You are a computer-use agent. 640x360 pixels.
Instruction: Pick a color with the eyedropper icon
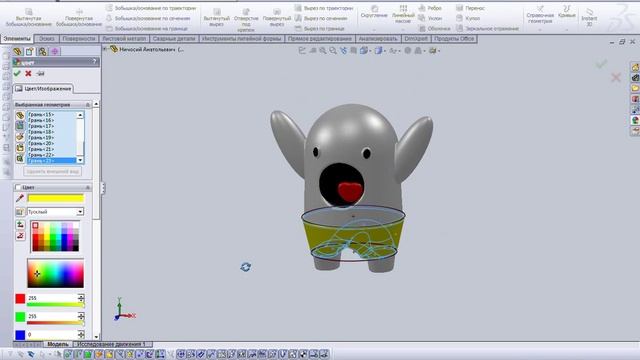tap(20, 198)
